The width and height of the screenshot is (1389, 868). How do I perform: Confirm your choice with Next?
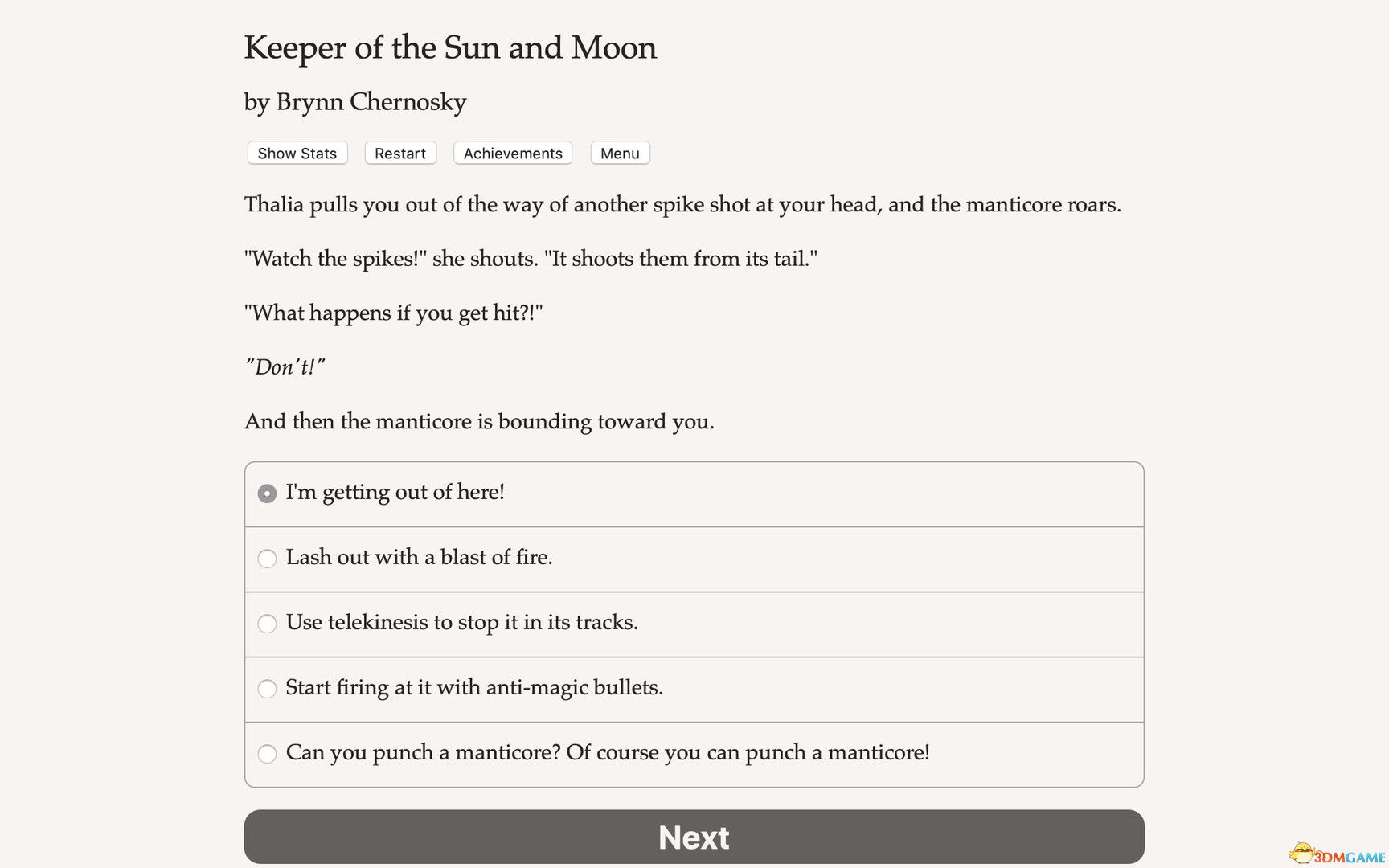(x=694, y=837)
